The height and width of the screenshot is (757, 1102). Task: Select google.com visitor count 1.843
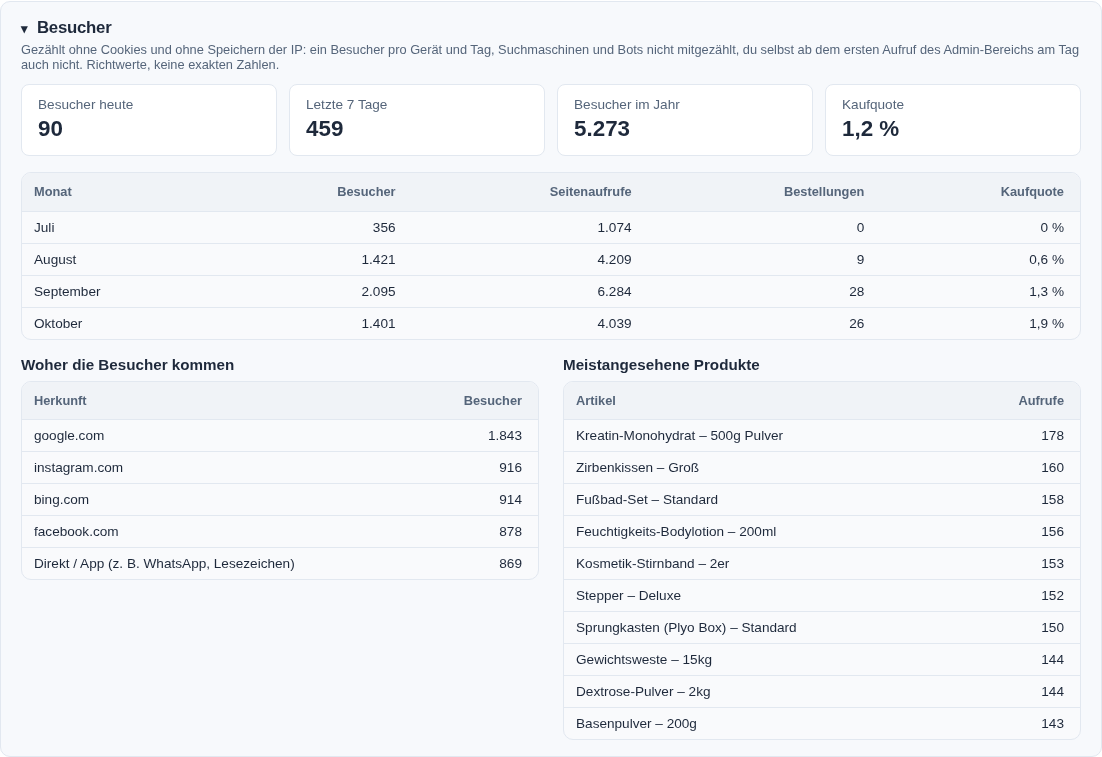coord(505,436)
